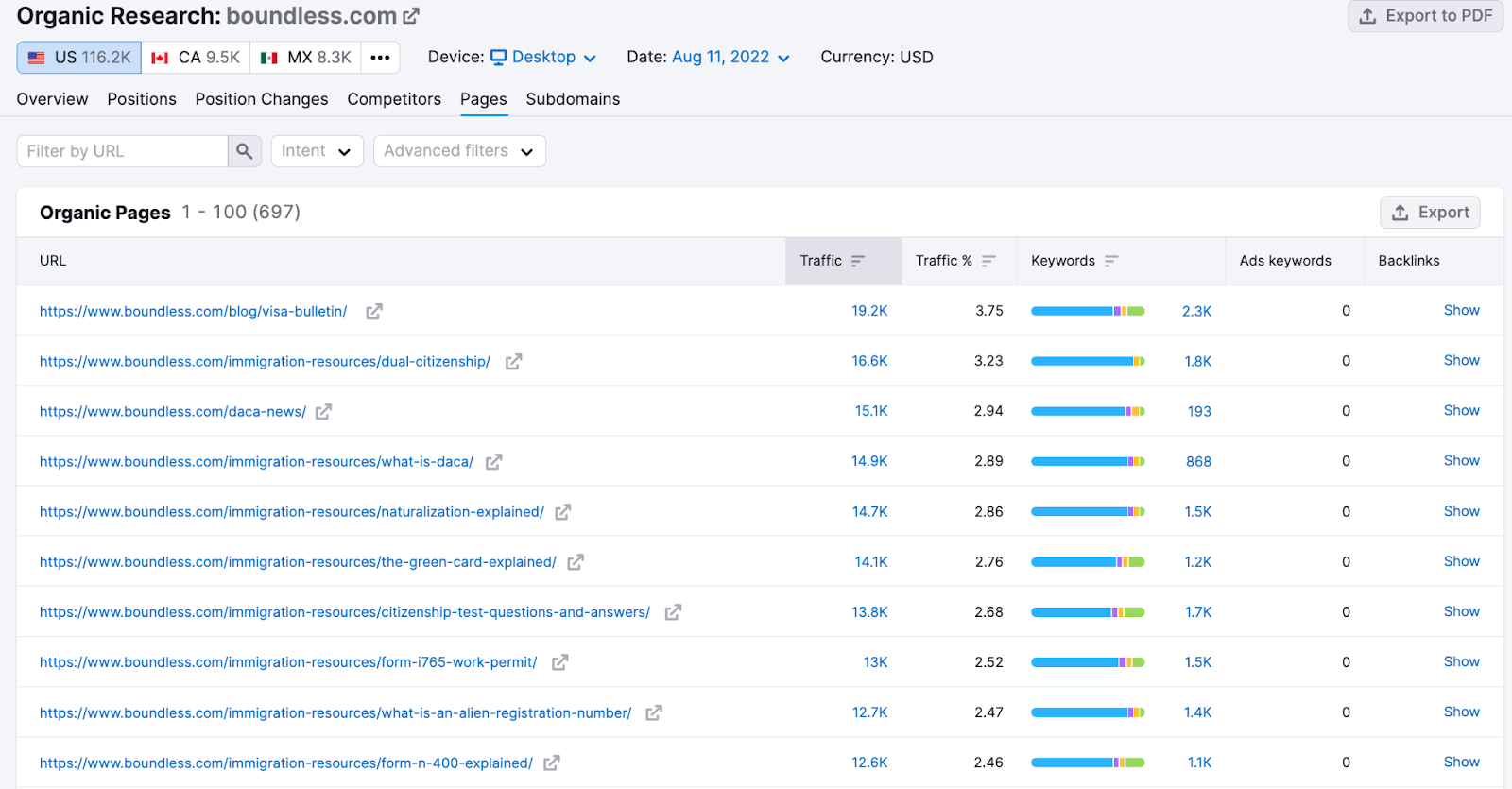Sort by Traffic % column sort icon
The height and width of the screenshot is (789, 1512).
pos(988,261)
